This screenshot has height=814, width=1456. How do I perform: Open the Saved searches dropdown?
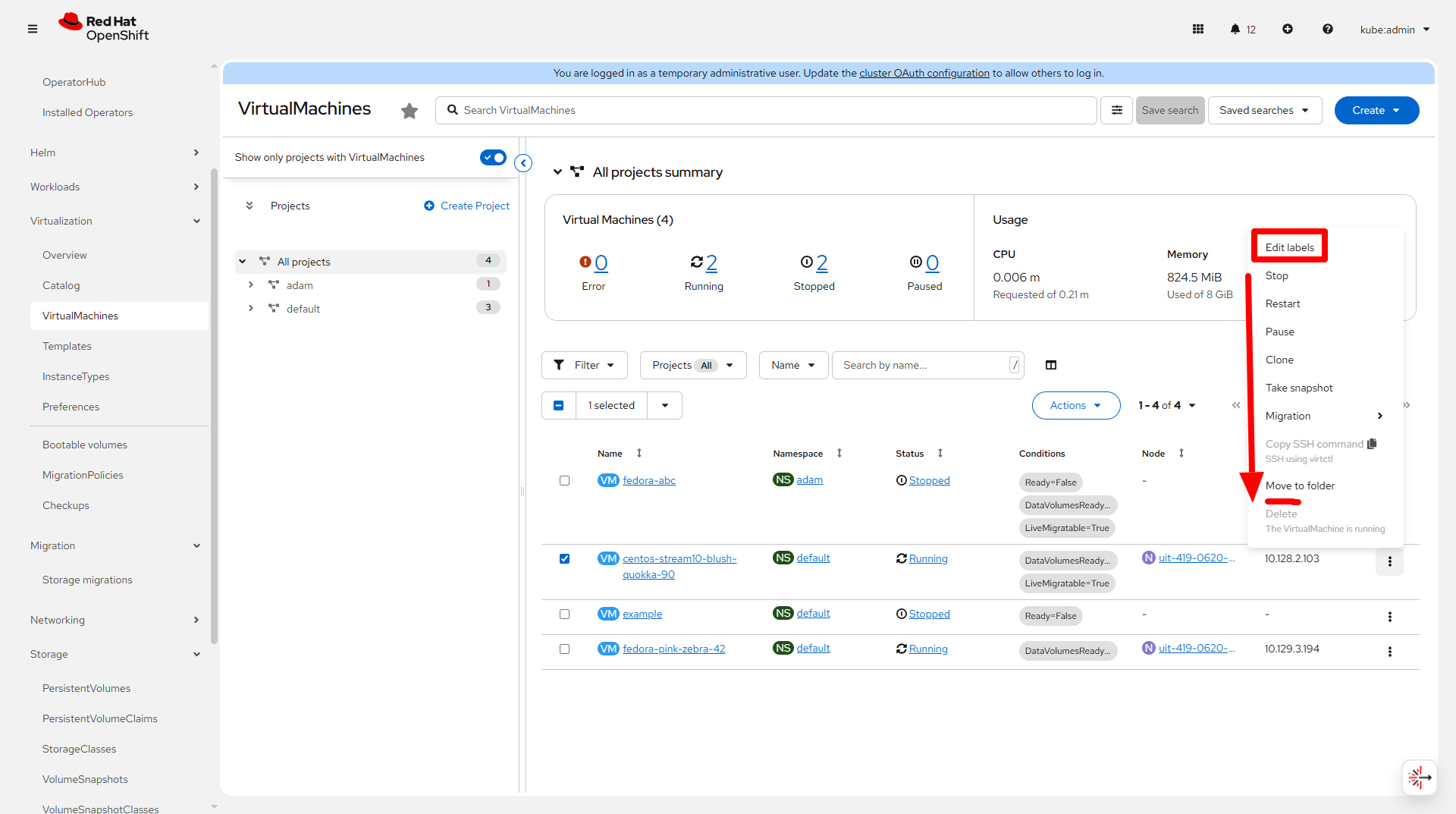(1264, 111)
